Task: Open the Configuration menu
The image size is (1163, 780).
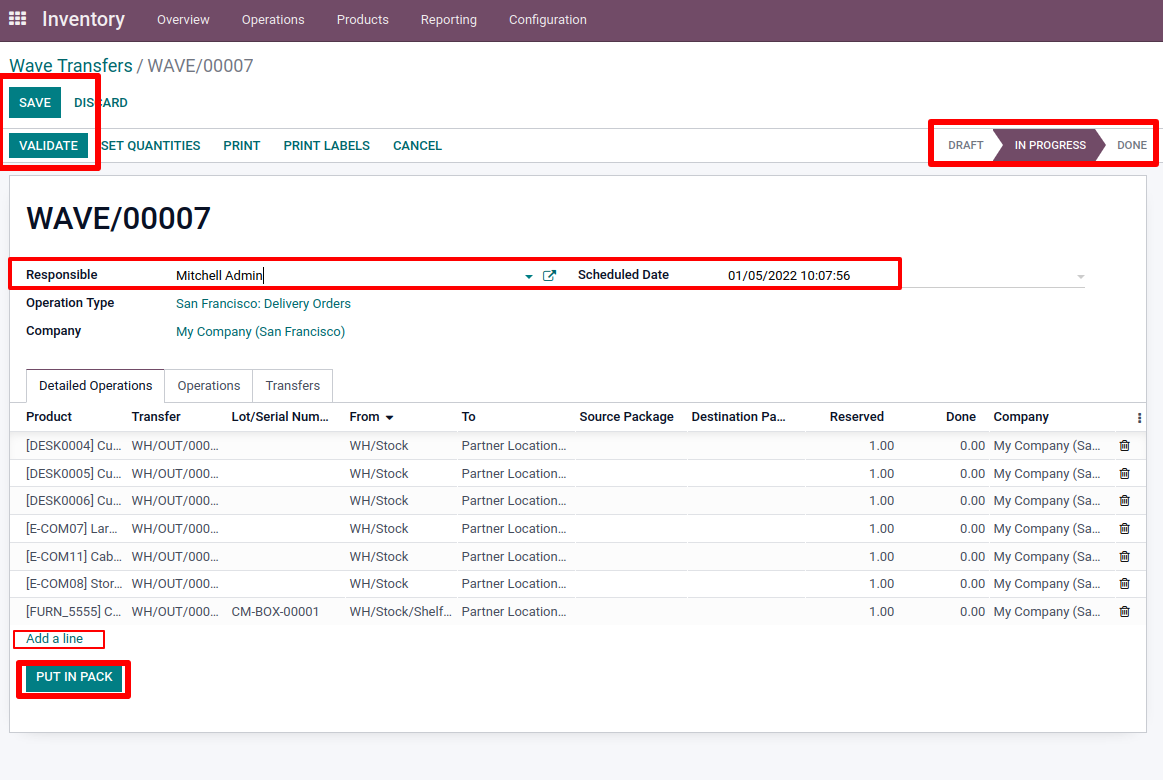Action: 547,19
